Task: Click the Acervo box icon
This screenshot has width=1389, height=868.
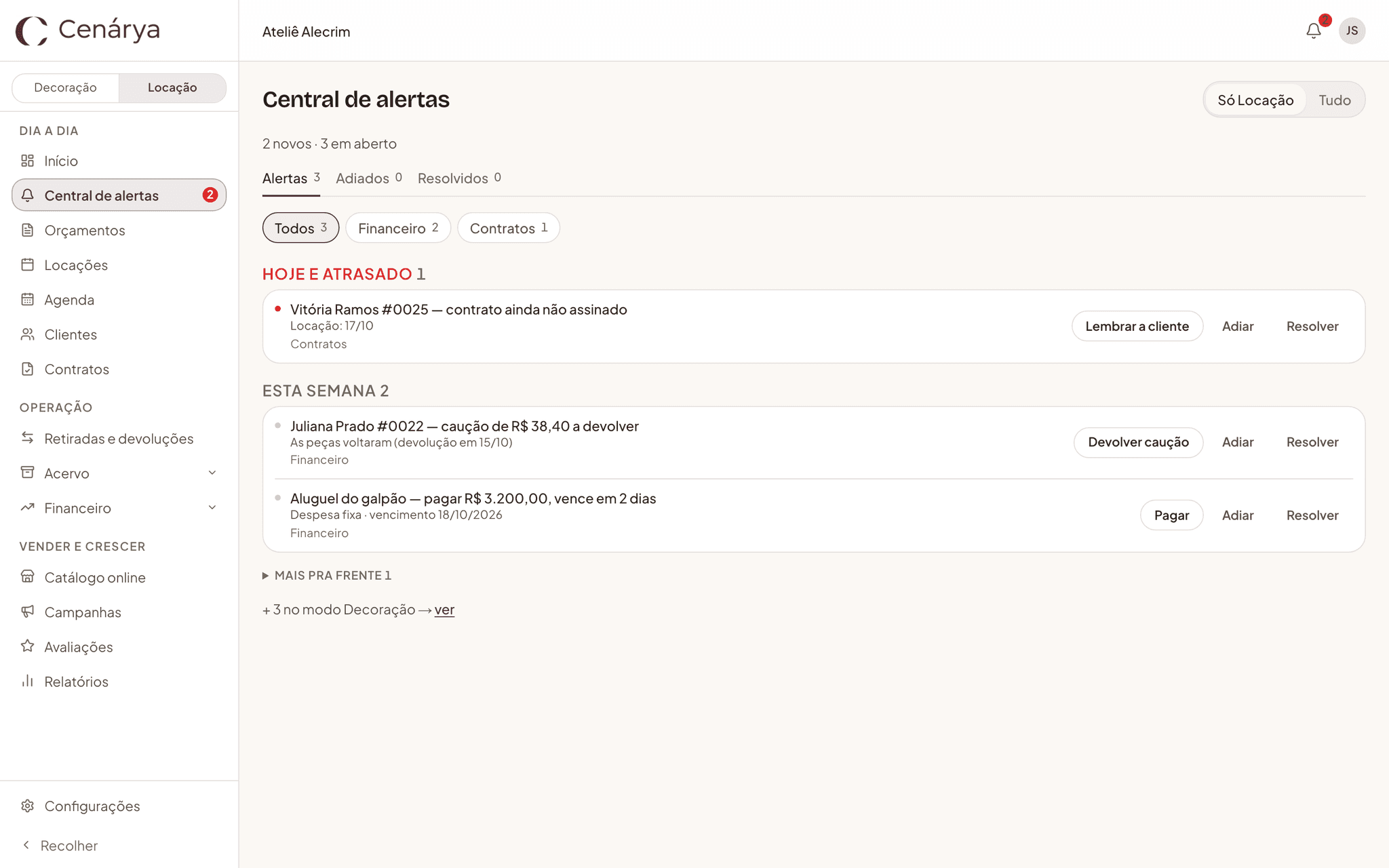Action: [x=27, y=473]
